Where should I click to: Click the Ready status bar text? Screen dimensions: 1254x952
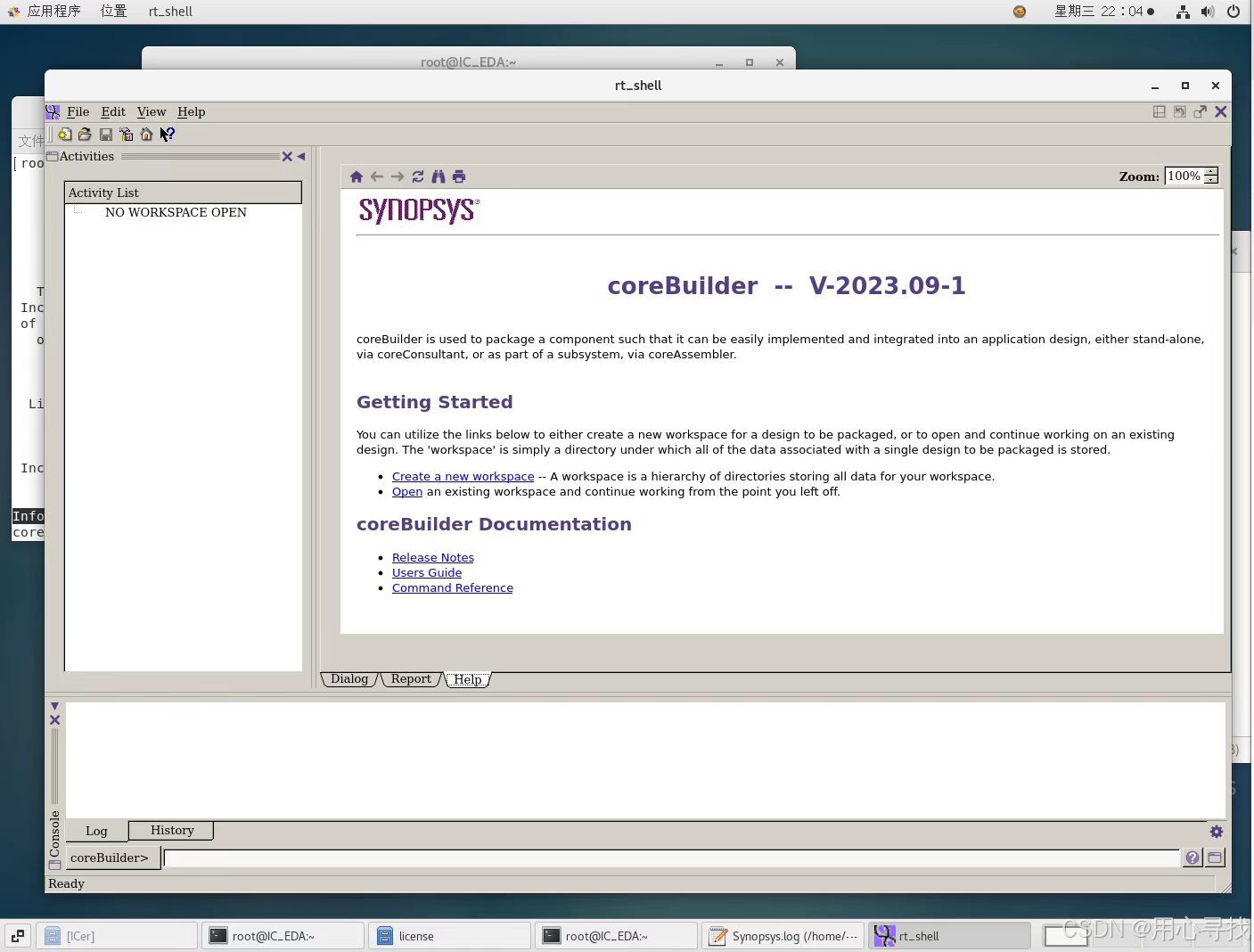coord(66,883)
